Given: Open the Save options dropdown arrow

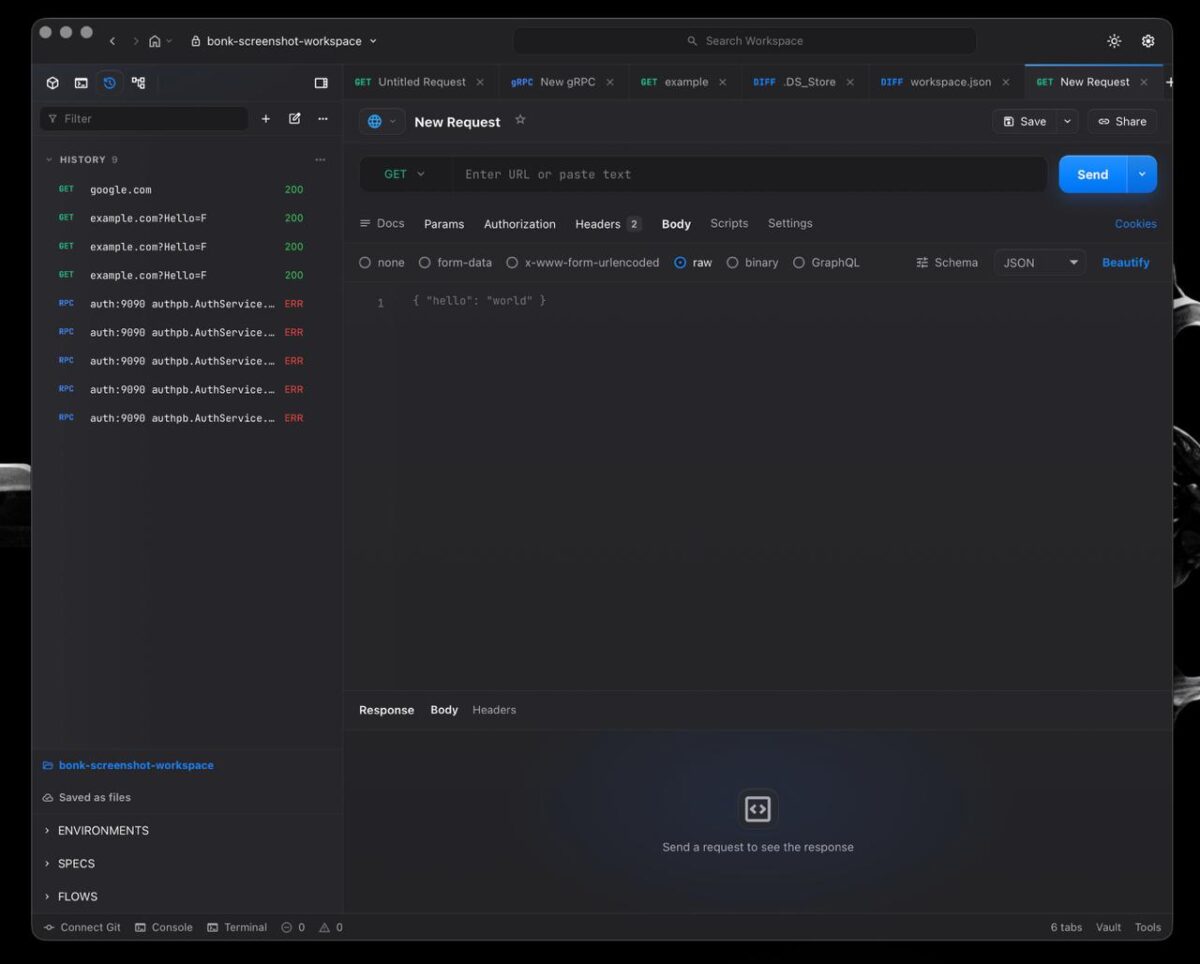Looking at the screenshot, I should (x=1067, y=122).
